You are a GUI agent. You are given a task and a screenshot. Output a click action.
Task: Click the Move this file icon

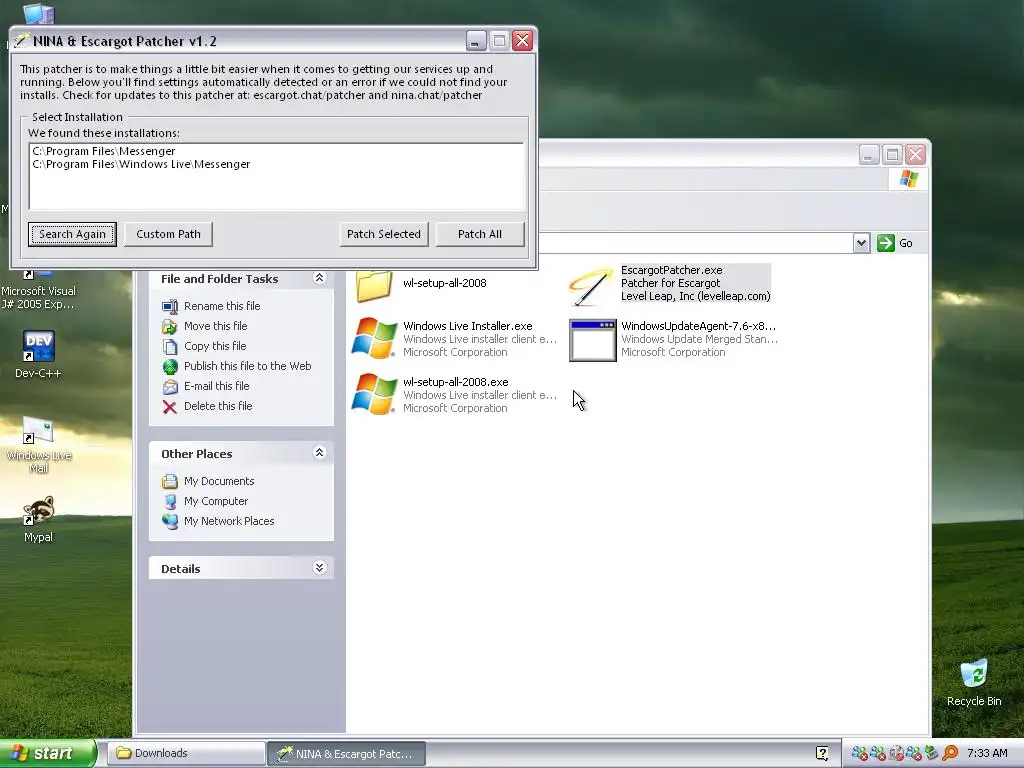[170, 327]
